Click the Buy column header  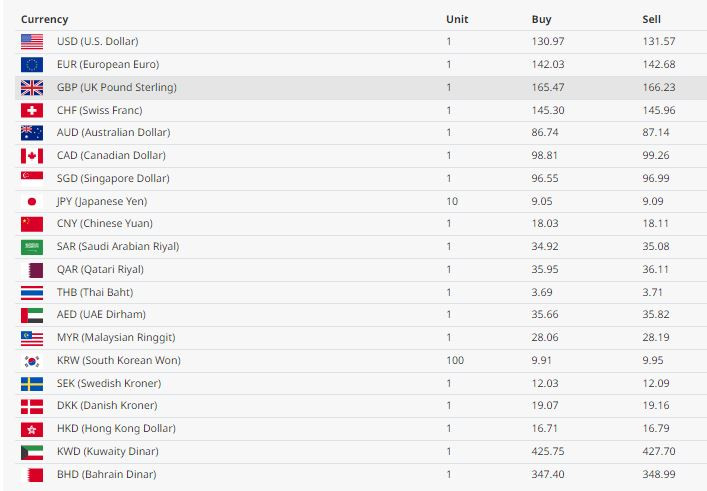[542, 19]
